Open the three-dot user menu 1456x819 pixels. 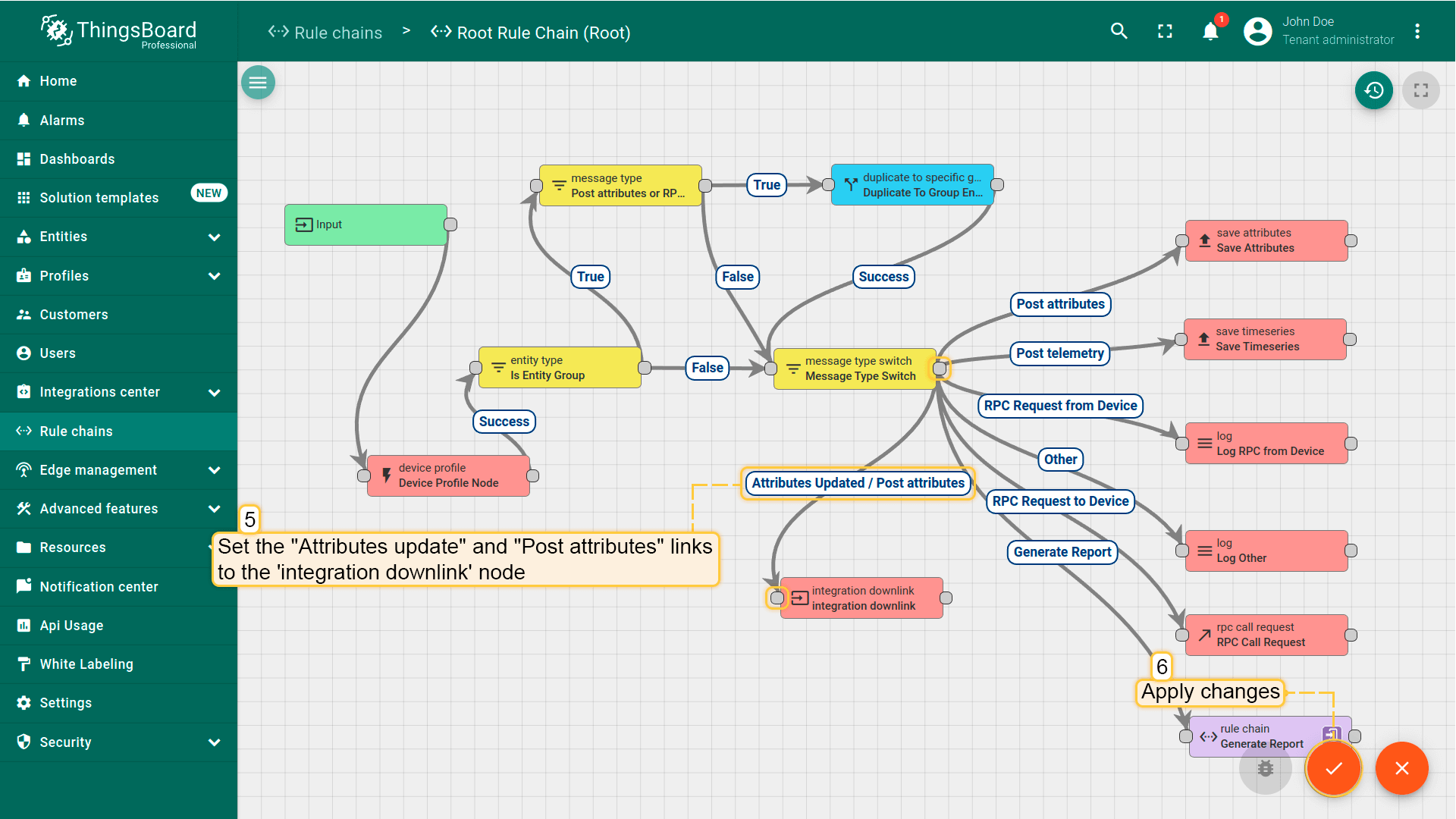click(x=1417, y=31)
